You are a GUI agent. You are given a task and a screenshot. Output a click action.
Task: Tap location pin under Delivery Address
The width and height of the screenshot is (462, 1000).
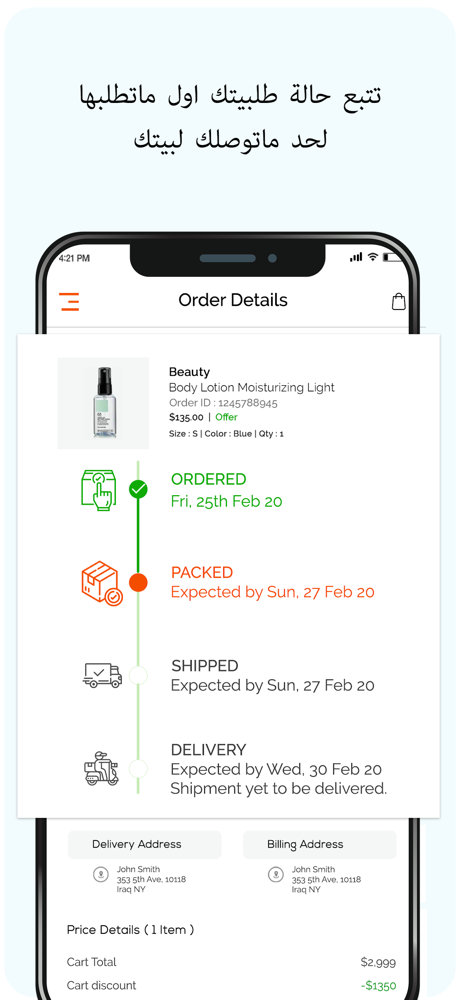tap(100, 875)
